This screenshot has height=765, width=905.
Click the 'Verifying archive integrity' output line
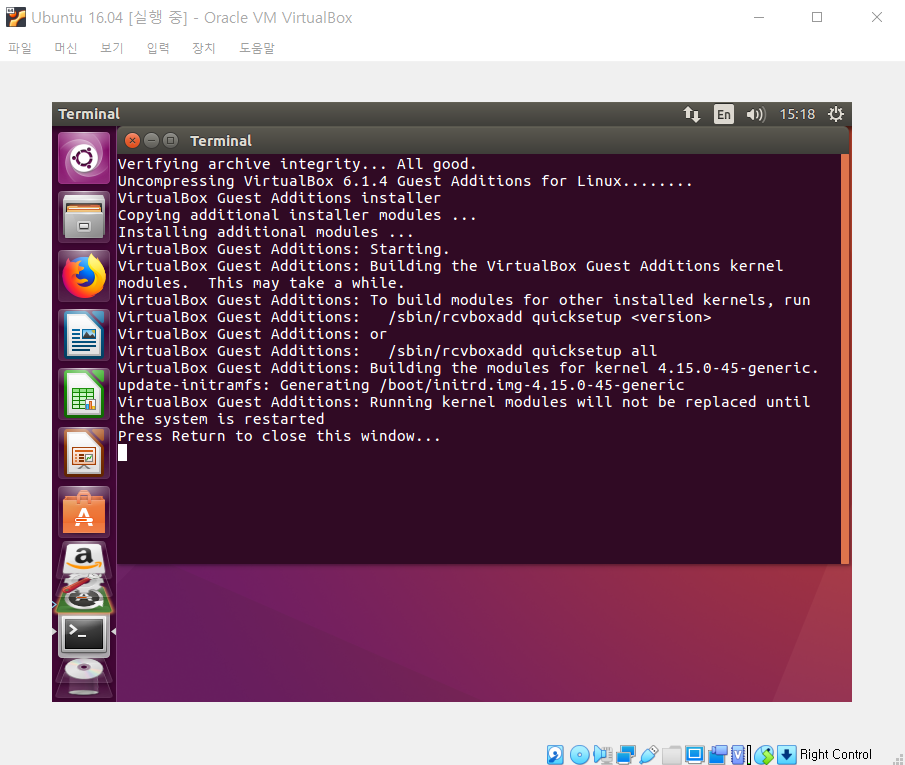click(x=297, y=164)
